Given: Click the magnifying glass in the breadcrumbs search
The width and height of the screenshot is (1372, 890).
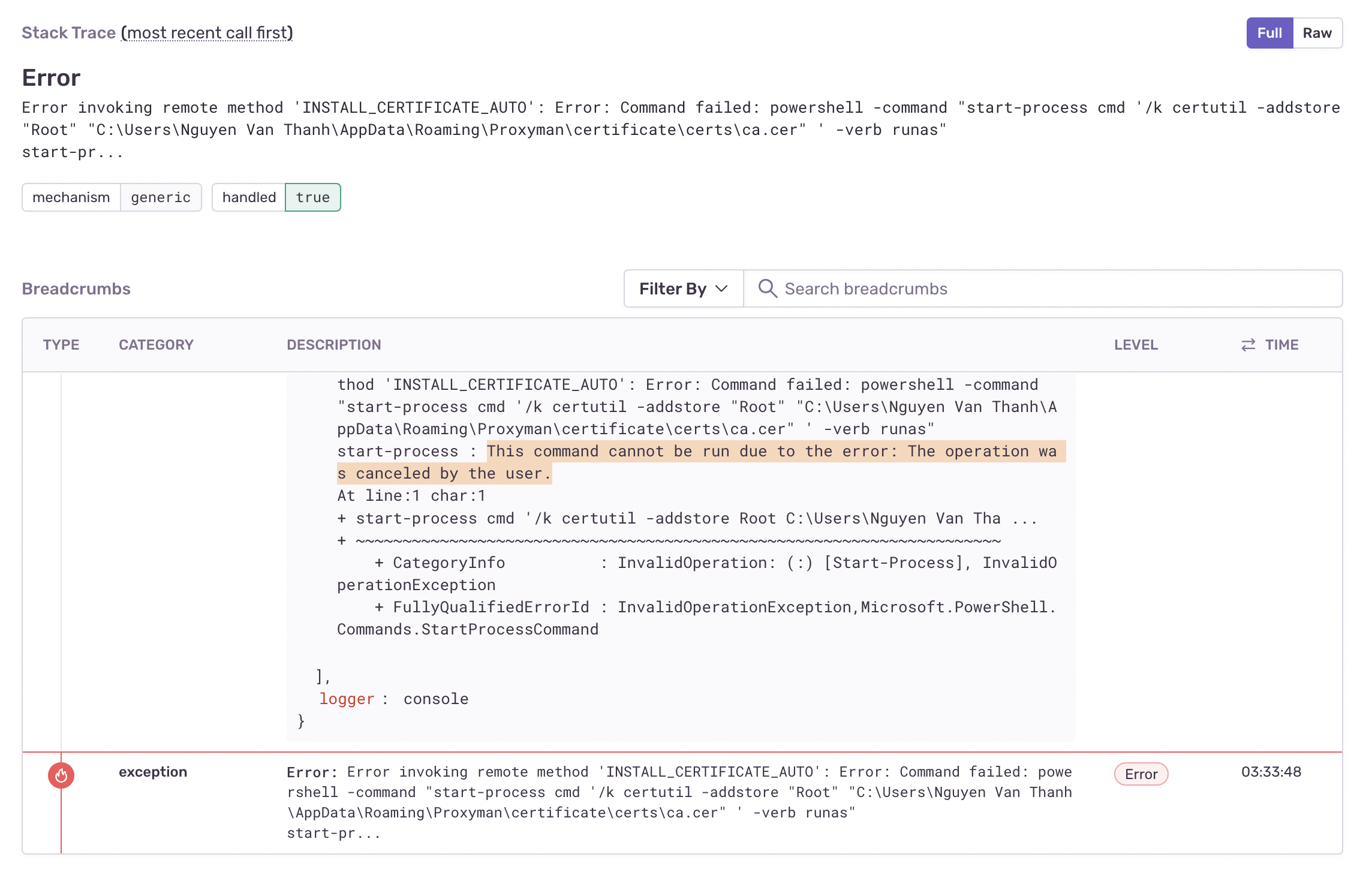Looking at the screenshot, I should [768, 288].
